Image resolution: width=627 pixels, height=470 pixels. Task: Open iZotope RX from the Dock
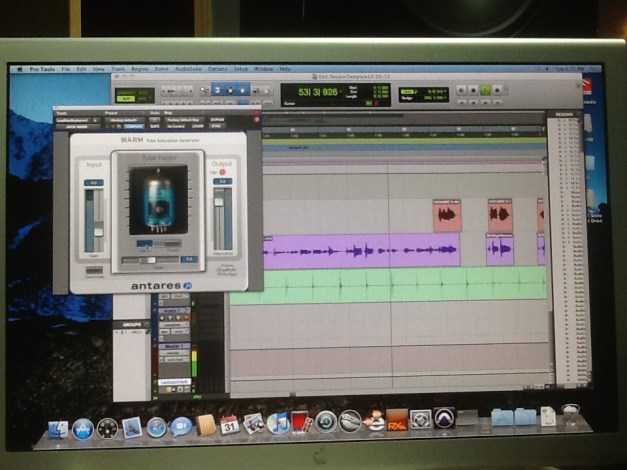[397, 420]
